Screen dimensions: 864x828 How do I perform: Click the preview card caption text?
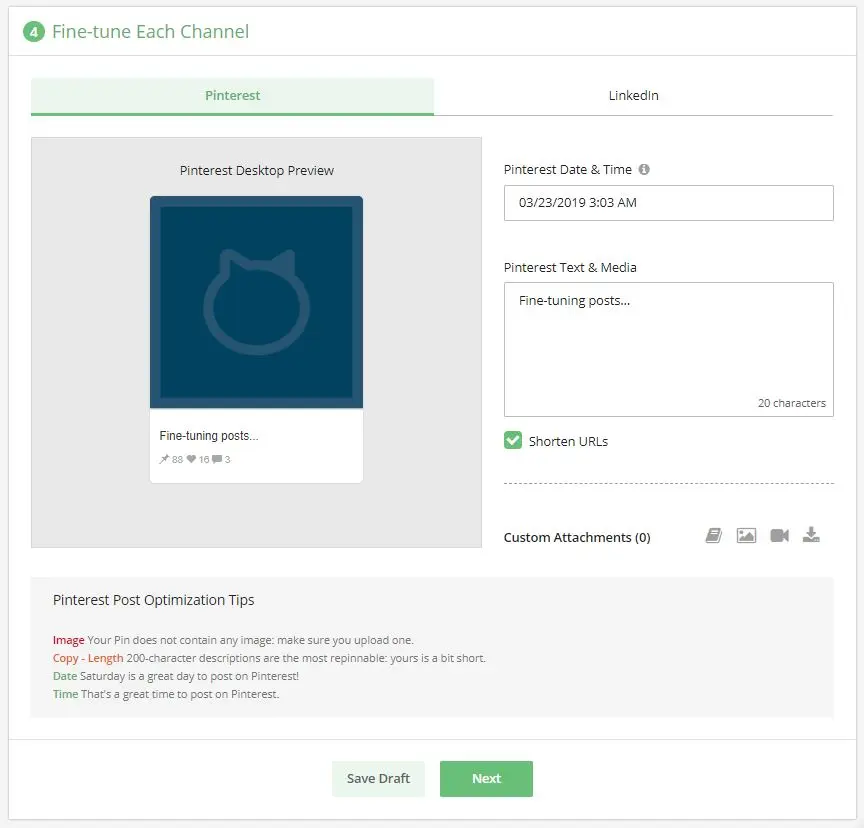209,436
